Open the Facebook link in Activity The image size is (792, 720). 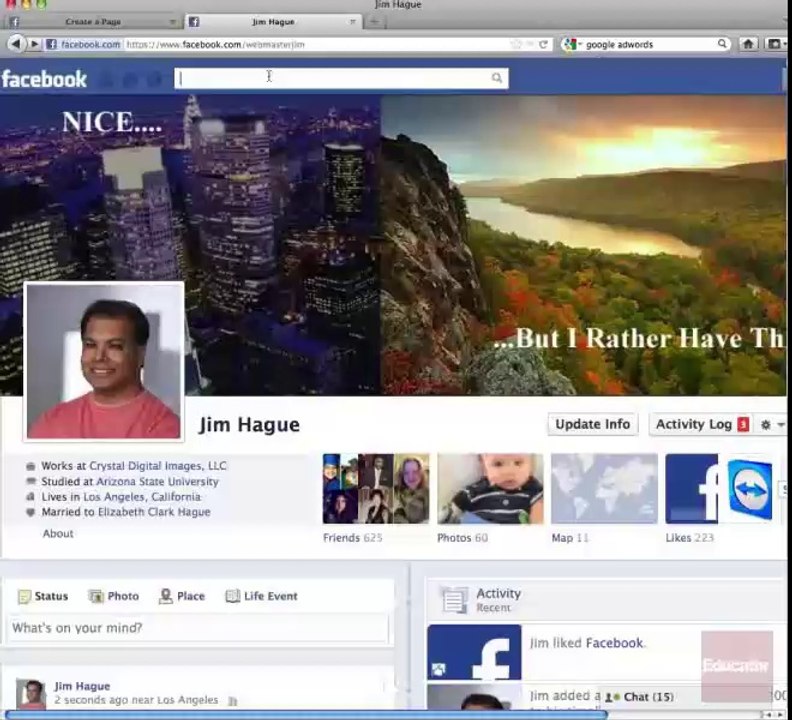point(614,643)
